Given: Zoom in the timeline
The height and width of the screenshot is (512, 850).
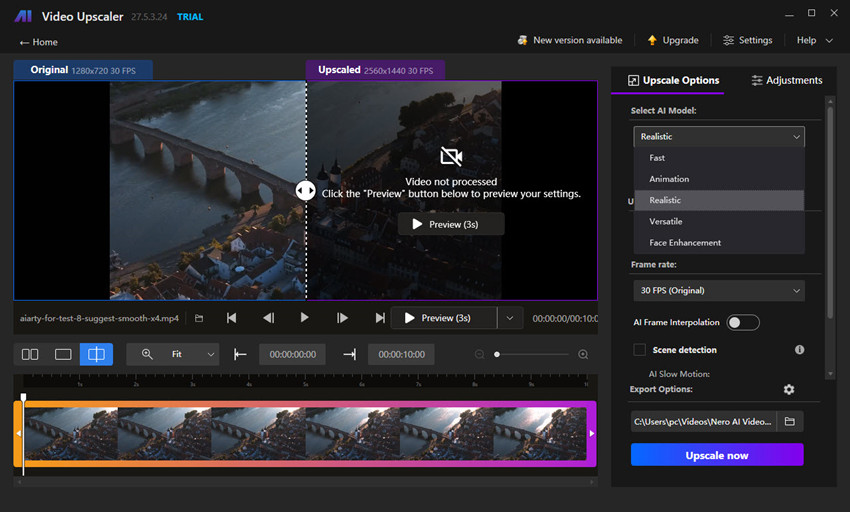Looking at the screenshot, I should 583,354.
